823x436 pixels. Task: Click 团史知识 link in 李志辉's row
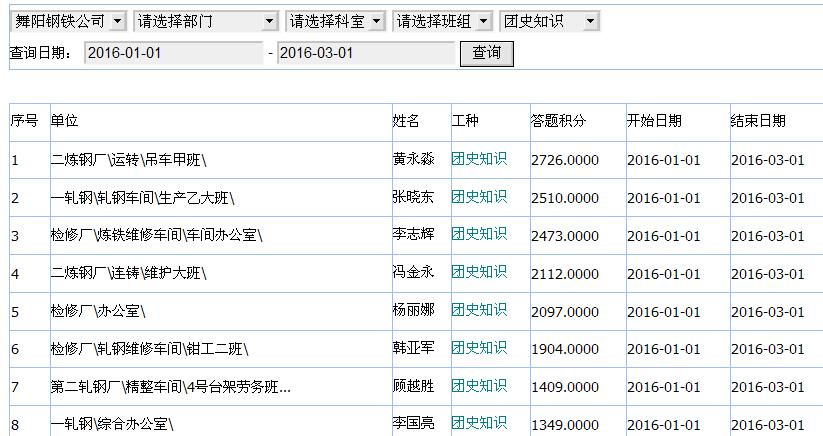coord(479,234)
